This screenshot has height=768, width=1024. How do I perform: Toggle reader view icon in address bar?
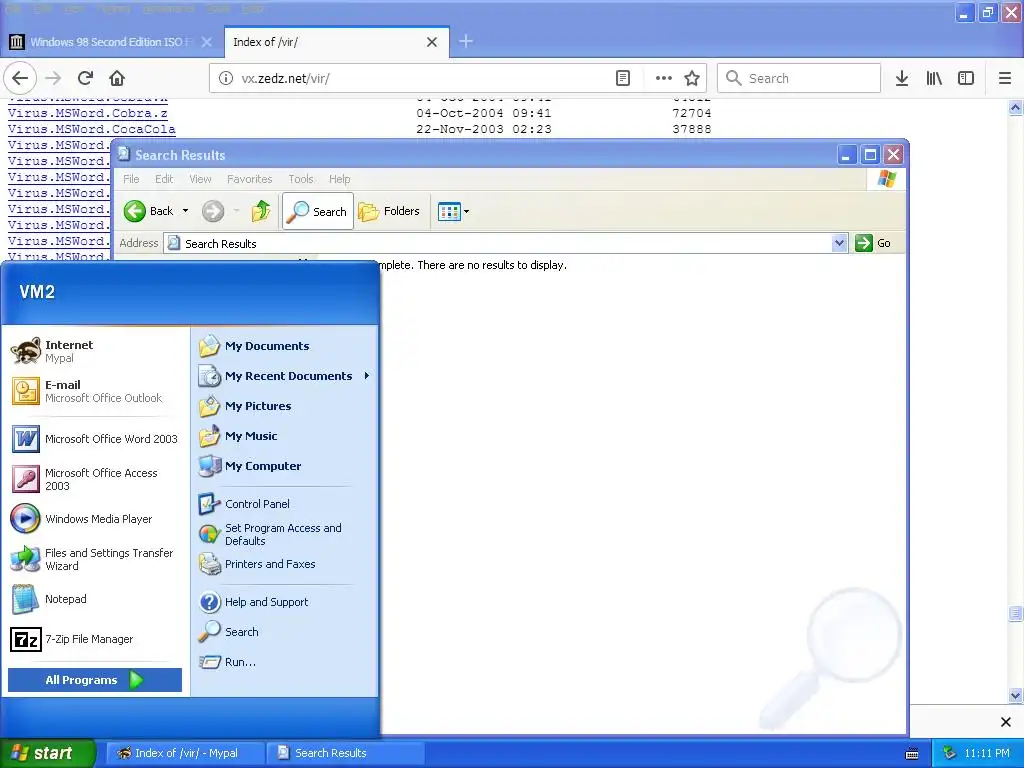(623, 78)
